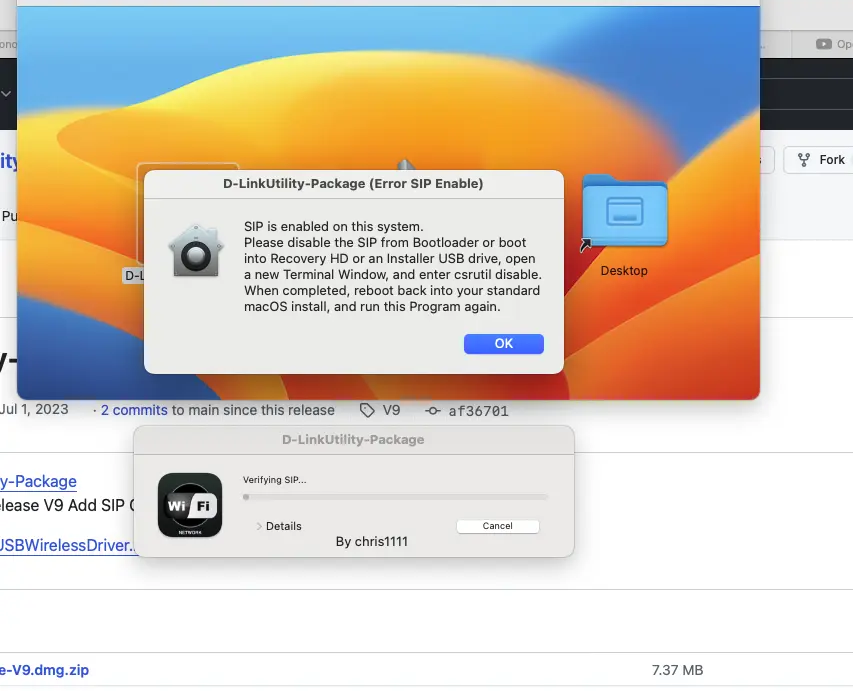Click the Fork branch icon
This screenshot has height=691, width=853.
pos(803,159)
